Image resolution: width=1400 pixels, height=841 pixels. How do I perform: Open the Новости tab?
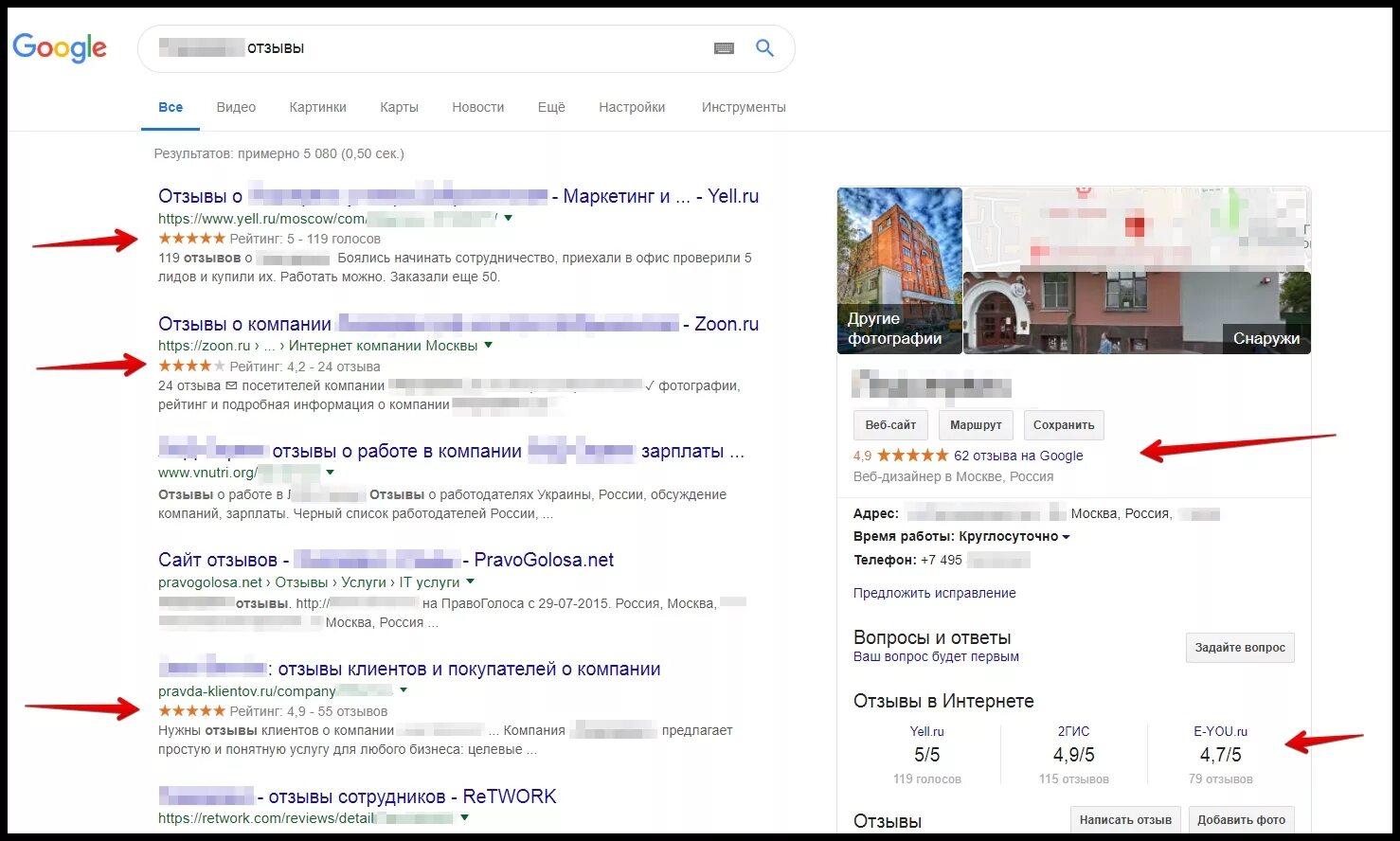click(477, 107)
